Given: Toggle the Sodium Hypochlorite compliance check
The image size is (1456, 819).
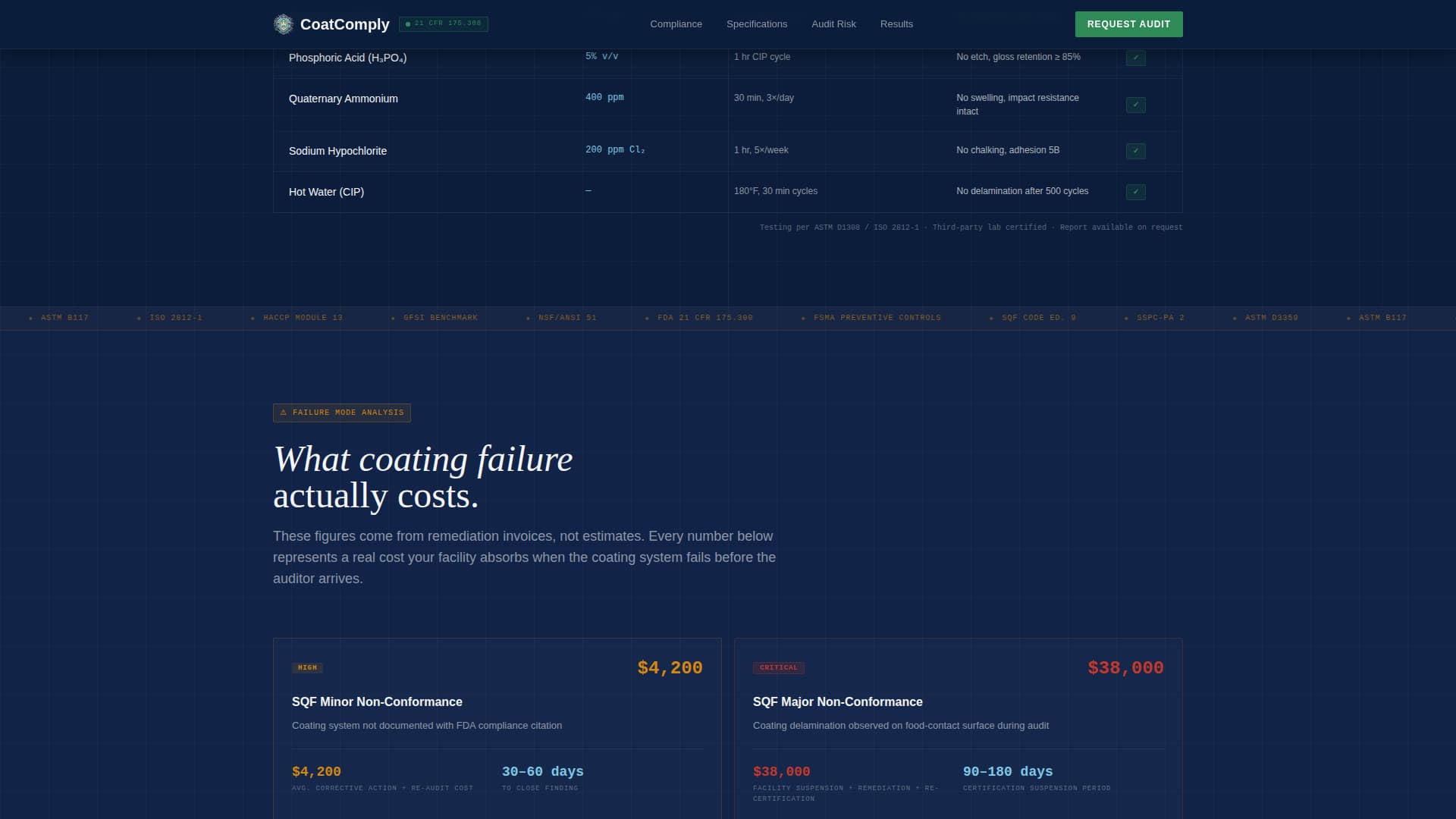Looking at the screenshot, I should pos(1135,151).
